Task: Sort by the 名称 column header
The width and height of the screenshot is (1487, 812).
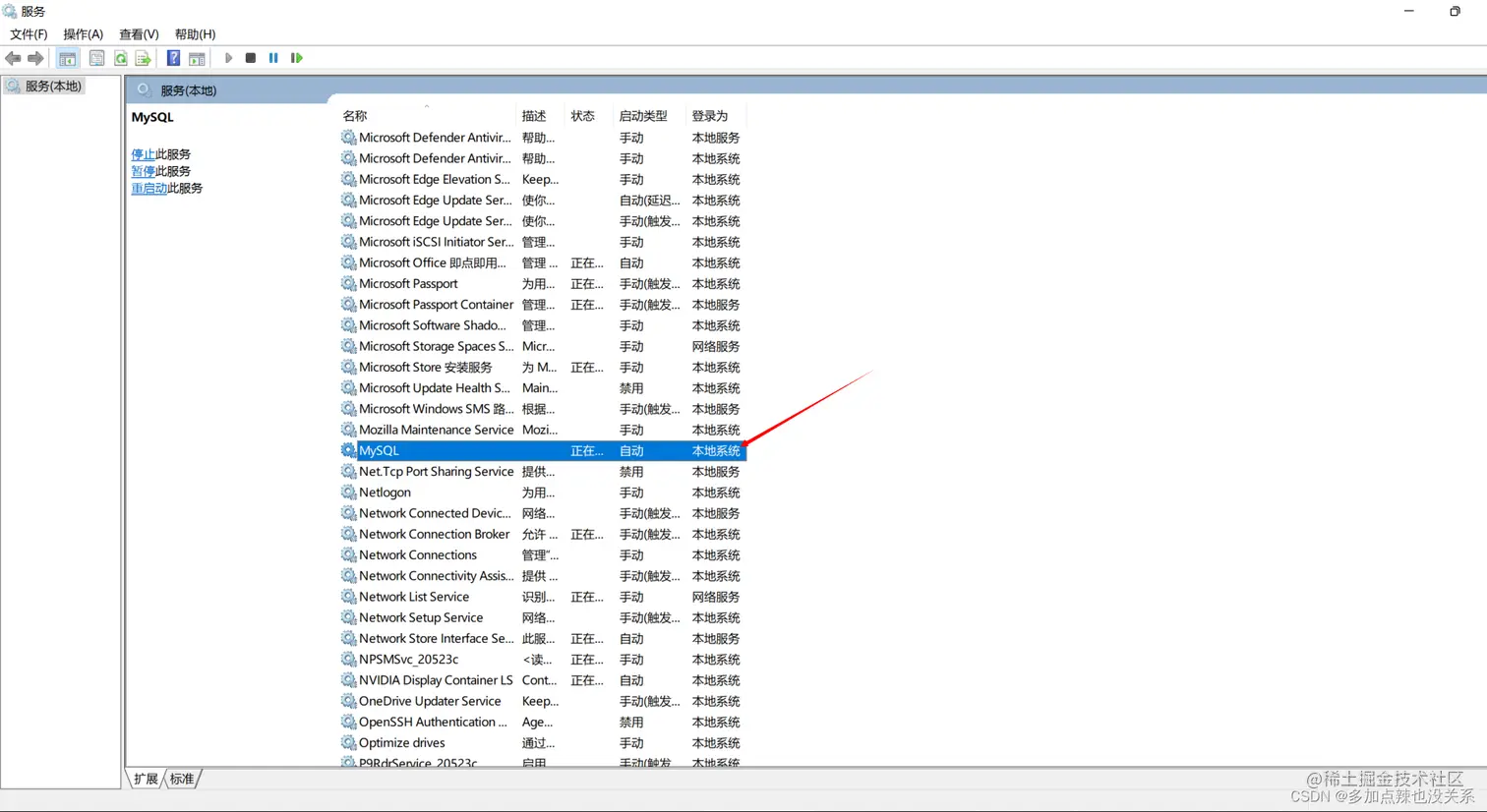Action: point(428,116)
